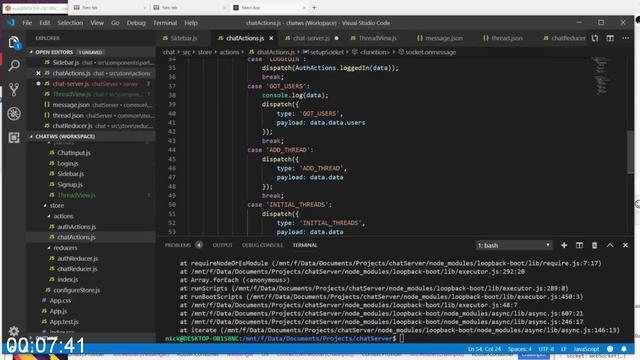Click the code minimap

pos(601,76)
